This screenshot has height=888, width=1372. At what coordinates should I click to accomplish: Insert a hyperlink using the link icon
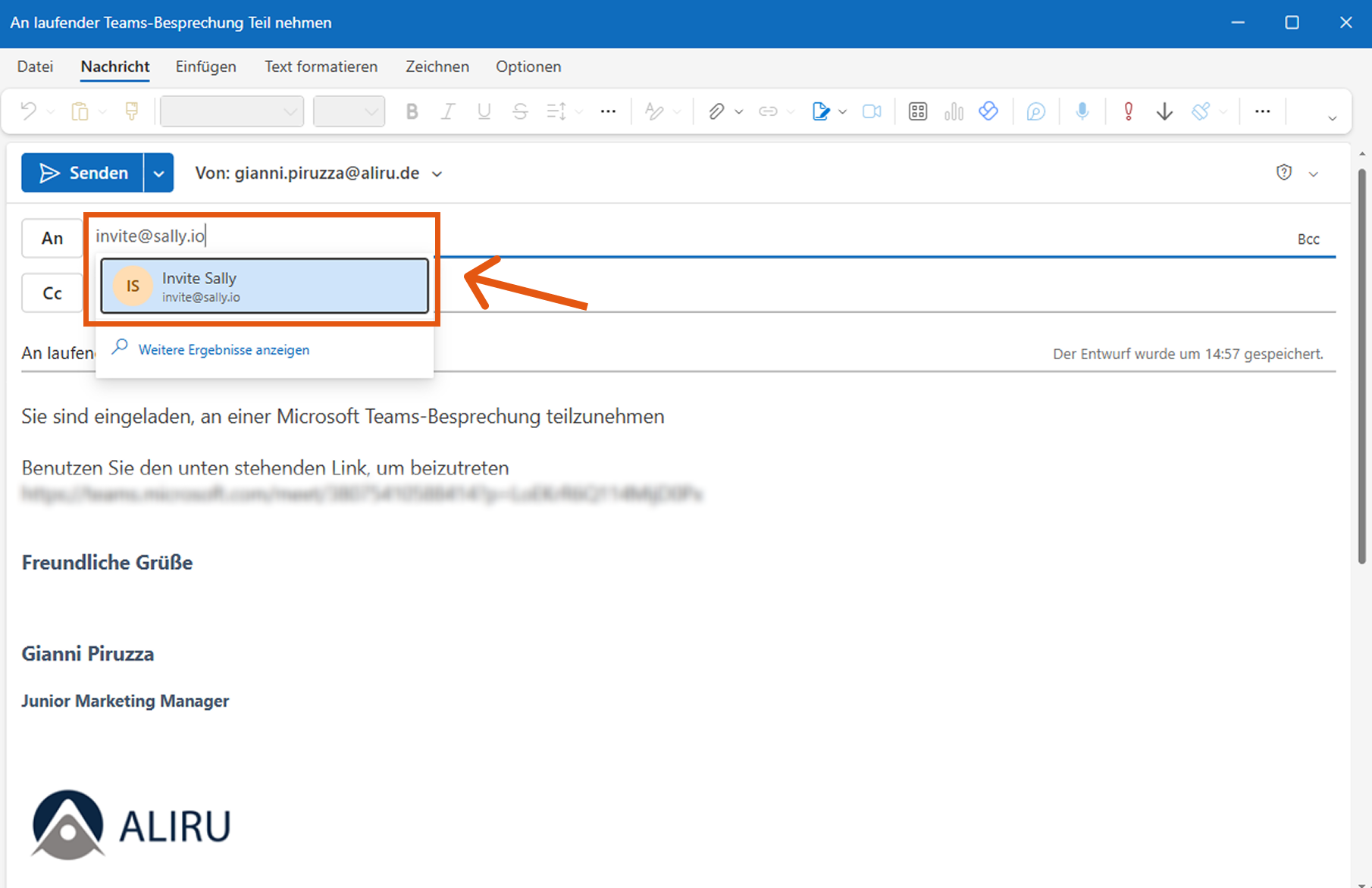[768, 111]
